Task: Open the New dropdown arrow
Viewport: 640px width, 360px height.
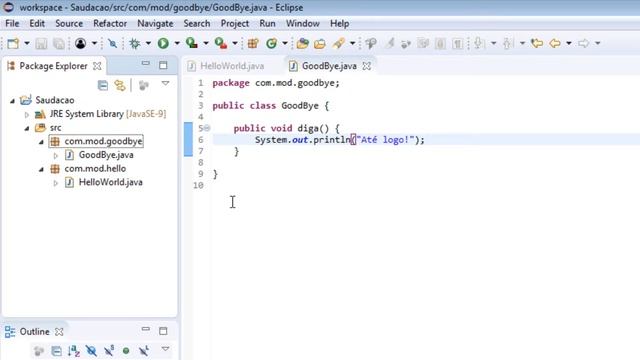Action: coord(27,43)
